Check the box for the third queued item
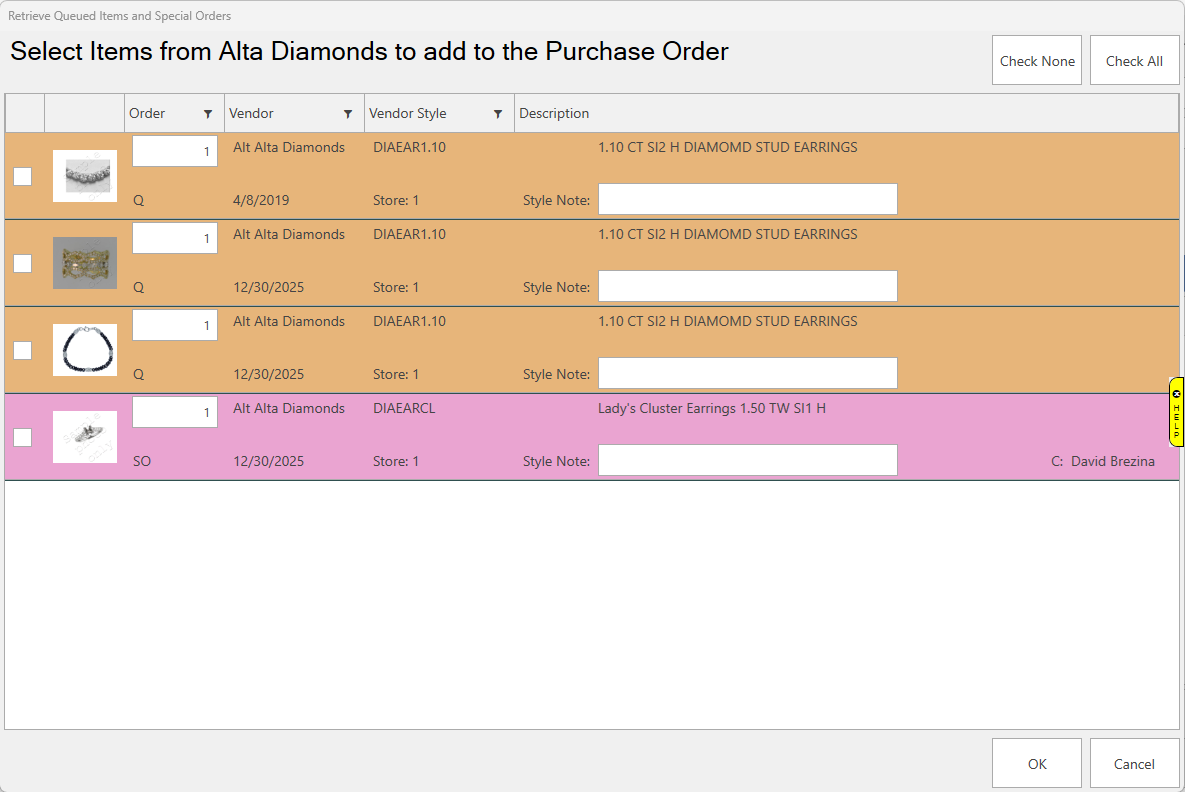 click(x=23, y=350)
